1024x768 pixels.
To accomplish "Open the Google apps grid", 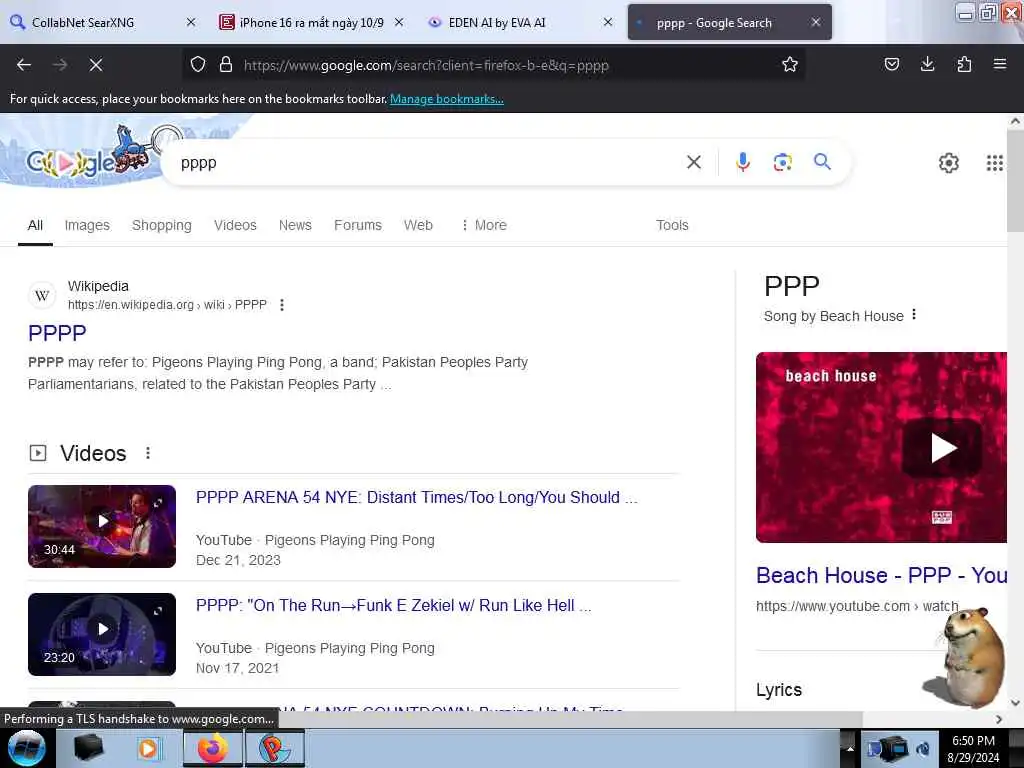I will (994, 163).
